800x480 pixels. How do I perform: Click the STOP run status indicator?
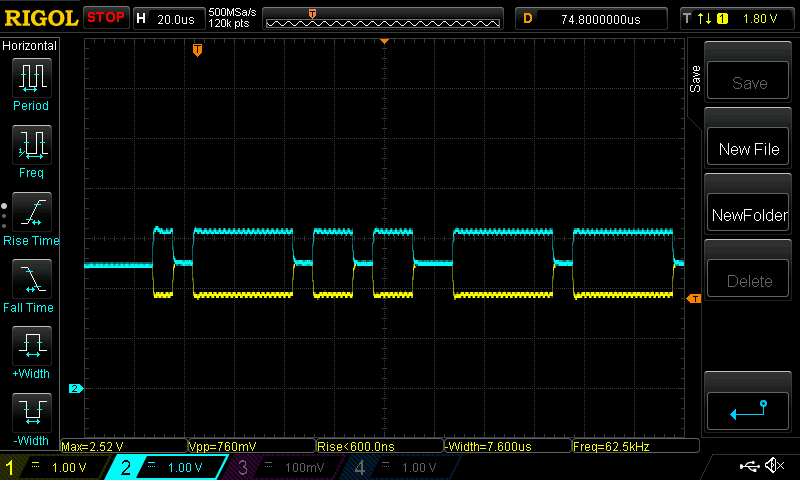[x=106, y=18]
